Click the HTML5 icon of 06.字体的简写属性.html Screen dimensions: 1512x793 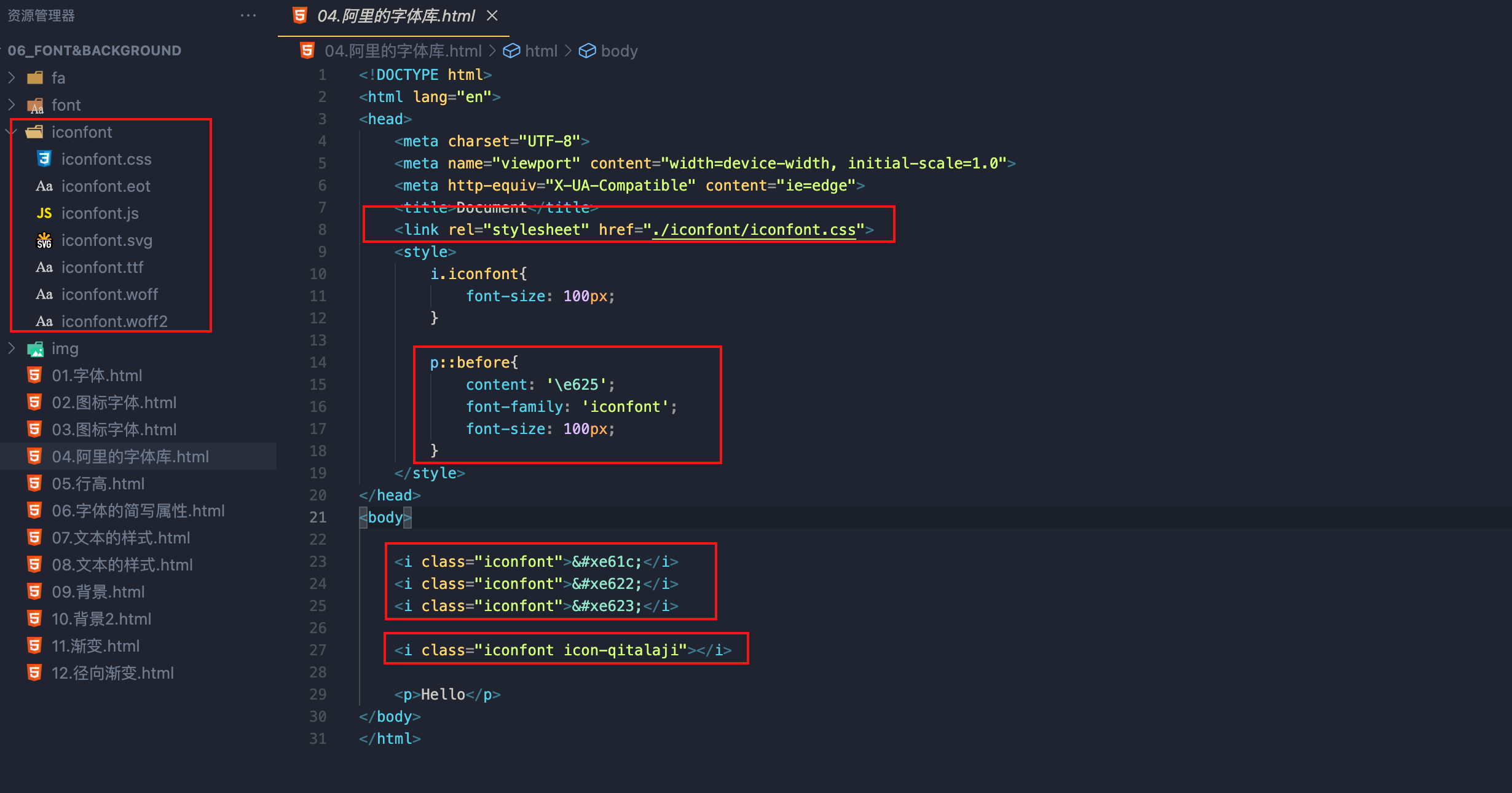pyautogui.click(x=35, y=510)
